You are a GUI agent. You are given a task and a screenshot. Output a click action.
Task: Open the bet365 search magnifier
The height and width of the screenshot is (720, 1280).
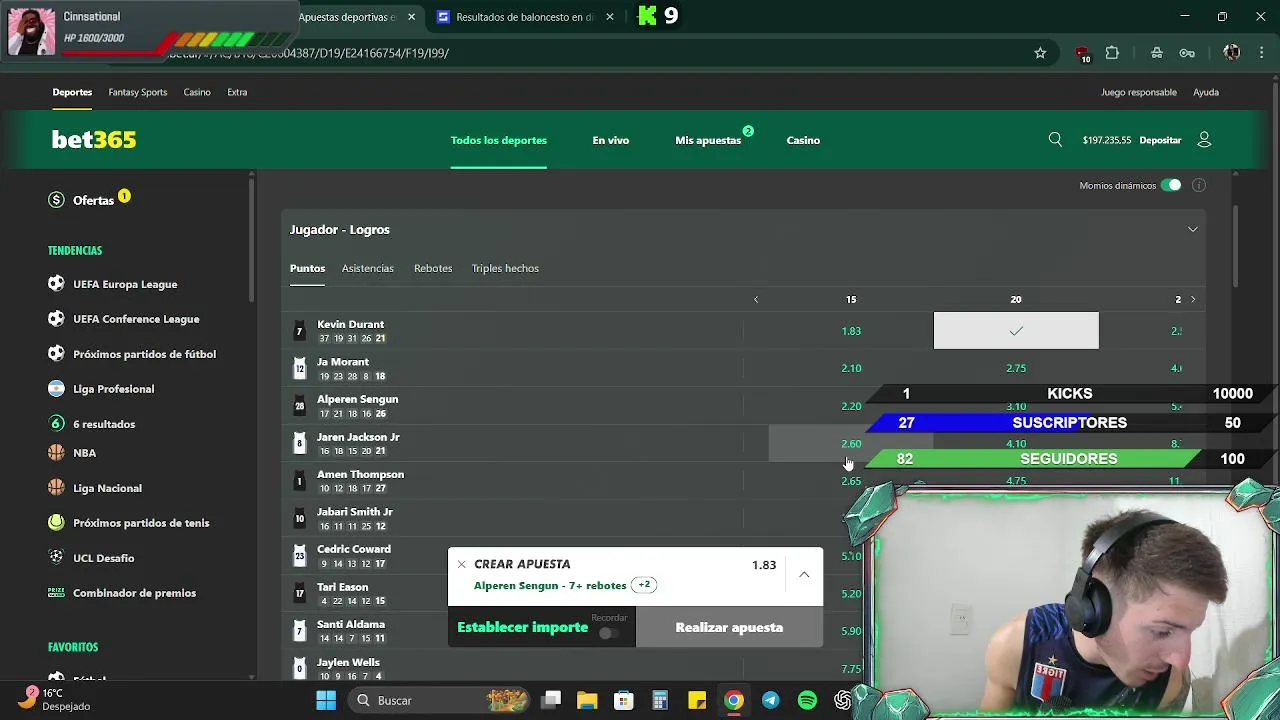tap(1055, 140)
